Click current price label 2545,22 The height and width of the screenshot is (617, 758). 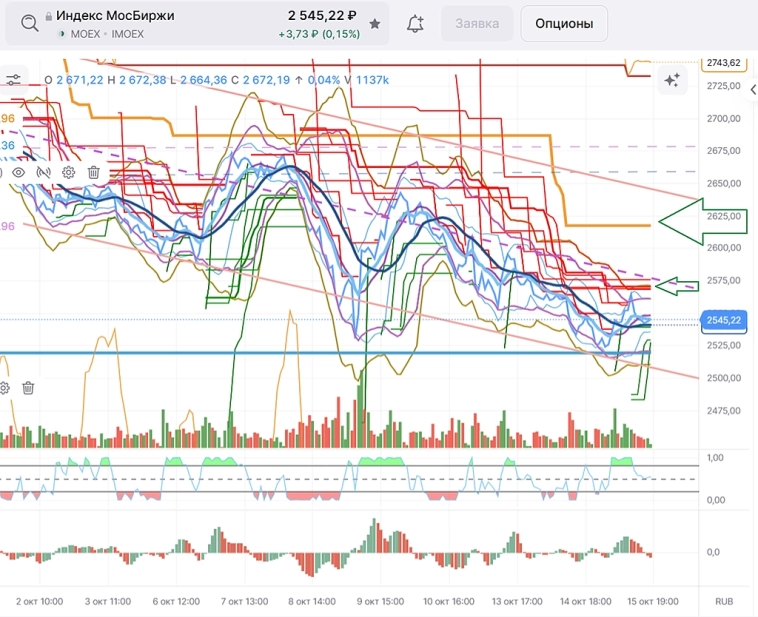pyautogui.click(x=723, y=320)
